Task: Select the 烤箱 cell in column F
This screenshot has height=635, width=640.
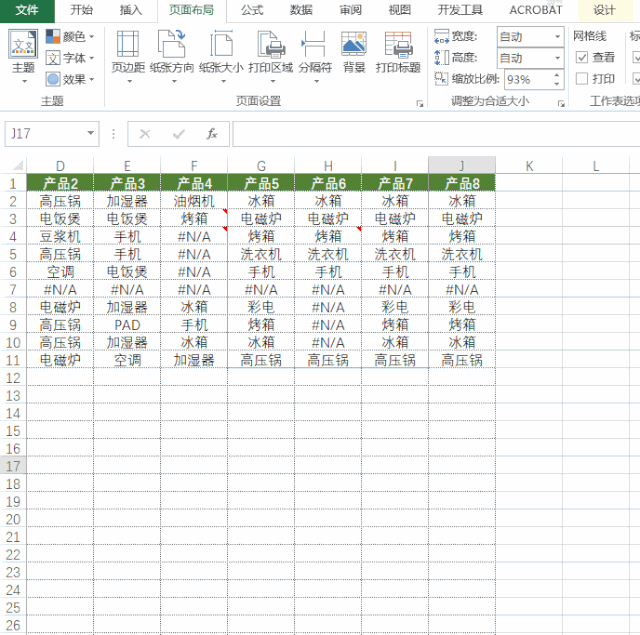Action: tap(194, 219)
